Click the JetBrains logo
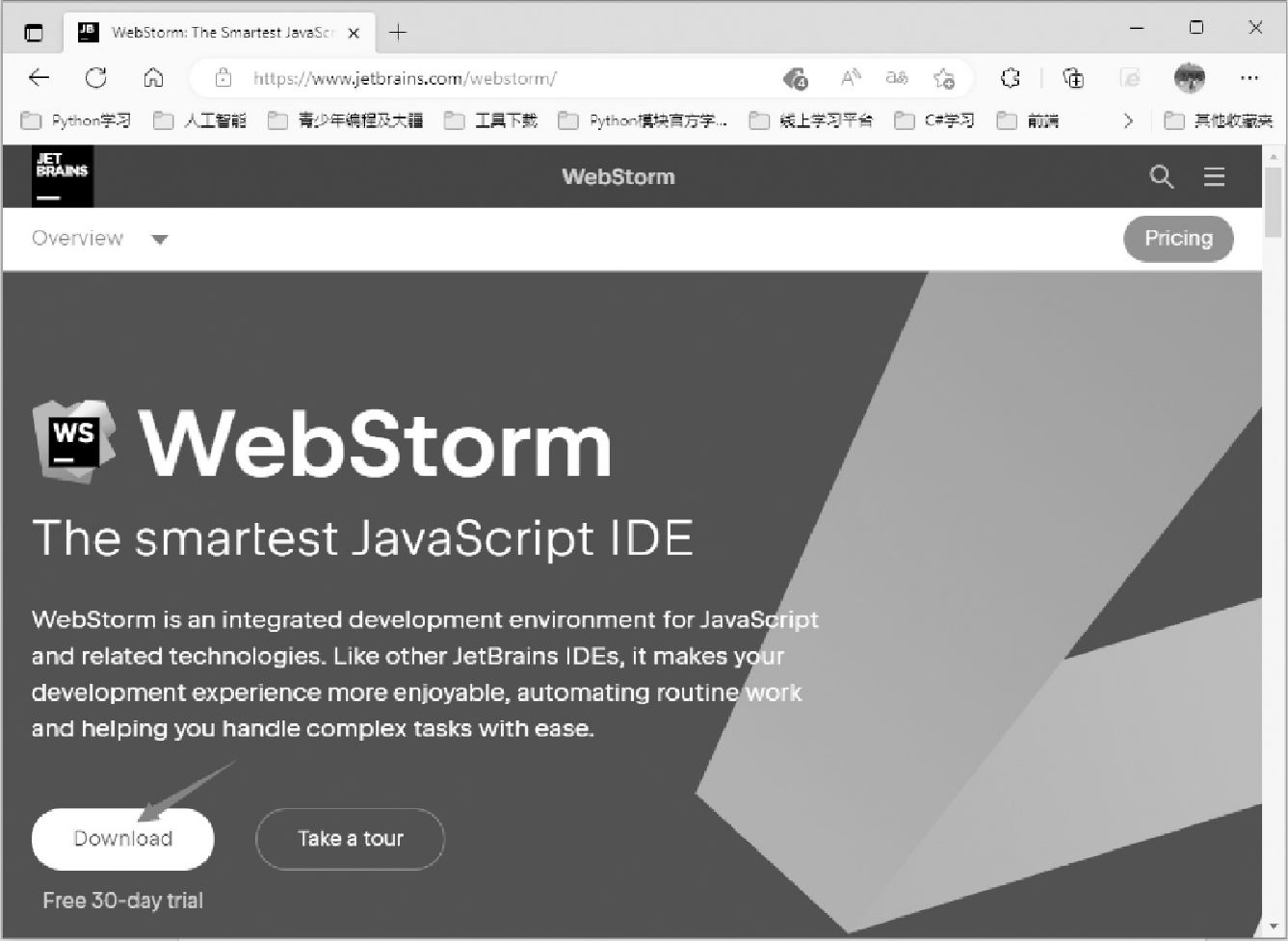The image size is (1288, 941). (x=63, y=176)
